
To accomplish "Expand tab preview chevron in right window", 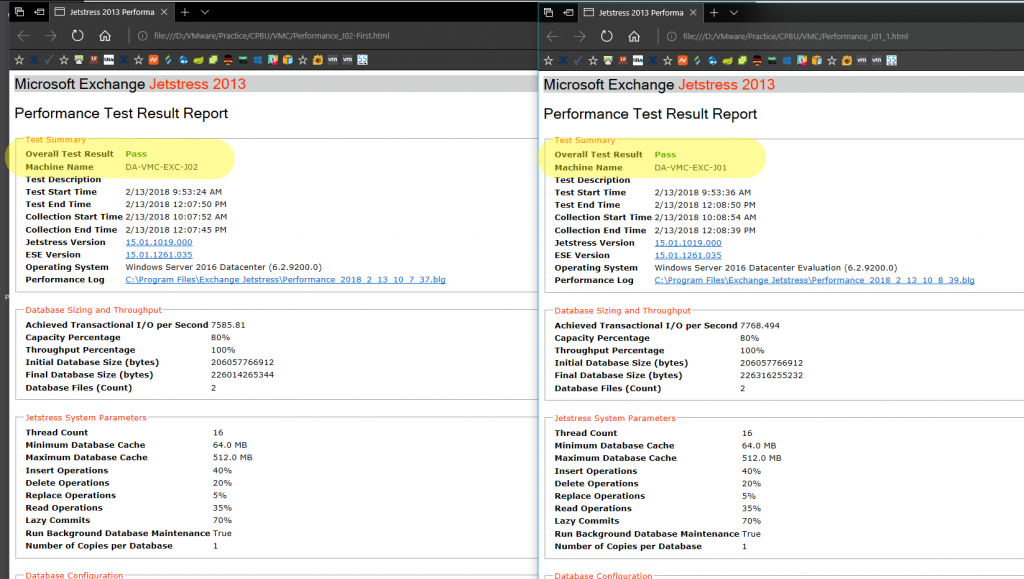I will (733, 11).
